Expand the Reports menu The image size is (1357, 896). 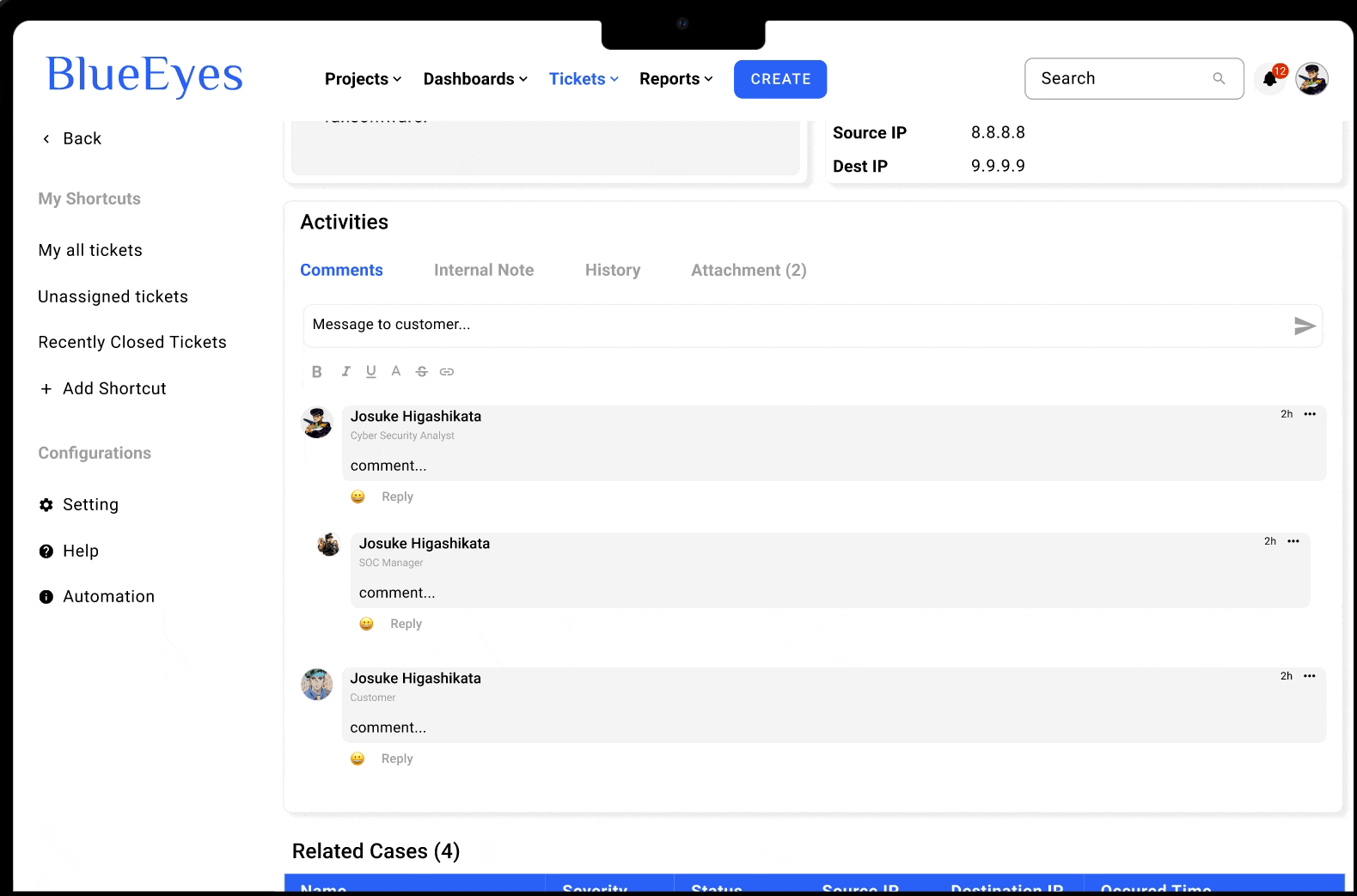tap(675, 79)
